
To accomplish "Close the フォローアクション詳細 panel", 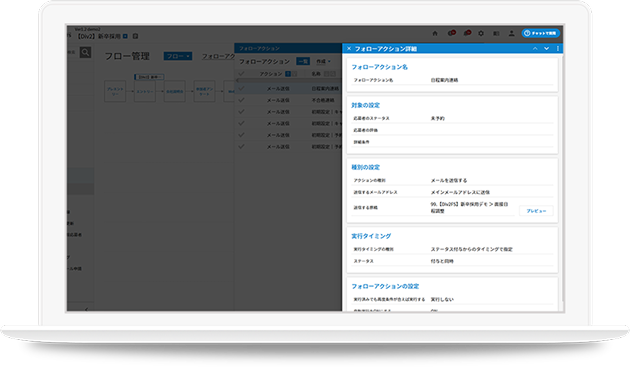I will [x=349, y=48].
